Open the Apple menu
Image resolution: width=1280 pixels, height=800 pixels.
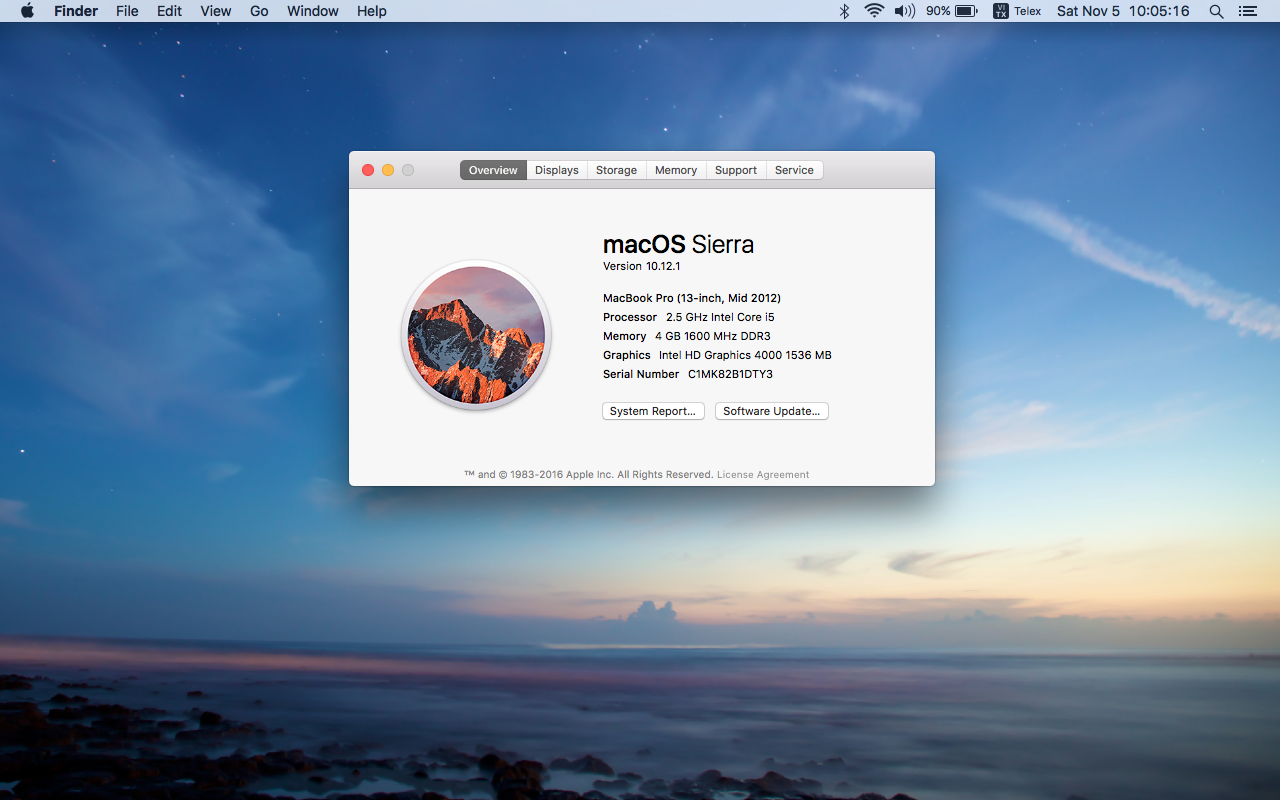pos(27,11)
